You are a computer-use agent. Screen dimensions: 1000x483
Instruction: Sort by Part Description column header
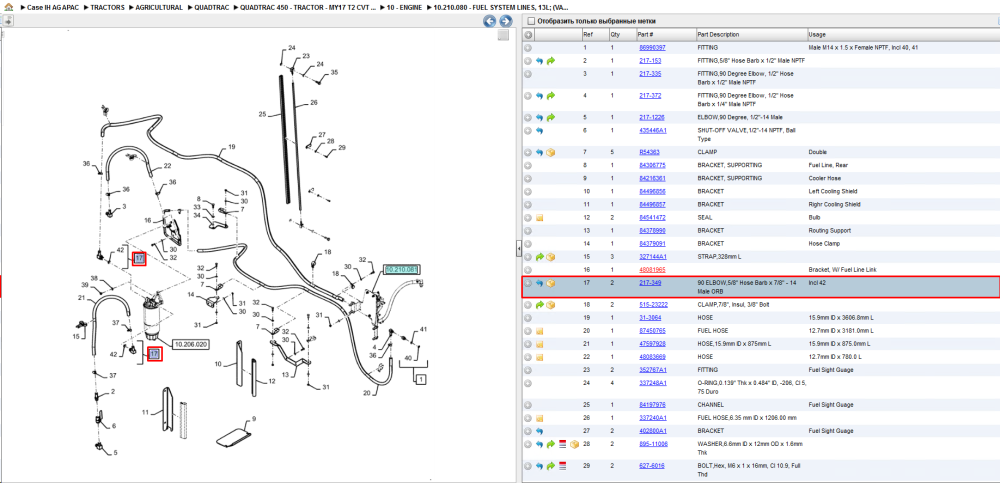pyautogui.click(x=751, y=34)
